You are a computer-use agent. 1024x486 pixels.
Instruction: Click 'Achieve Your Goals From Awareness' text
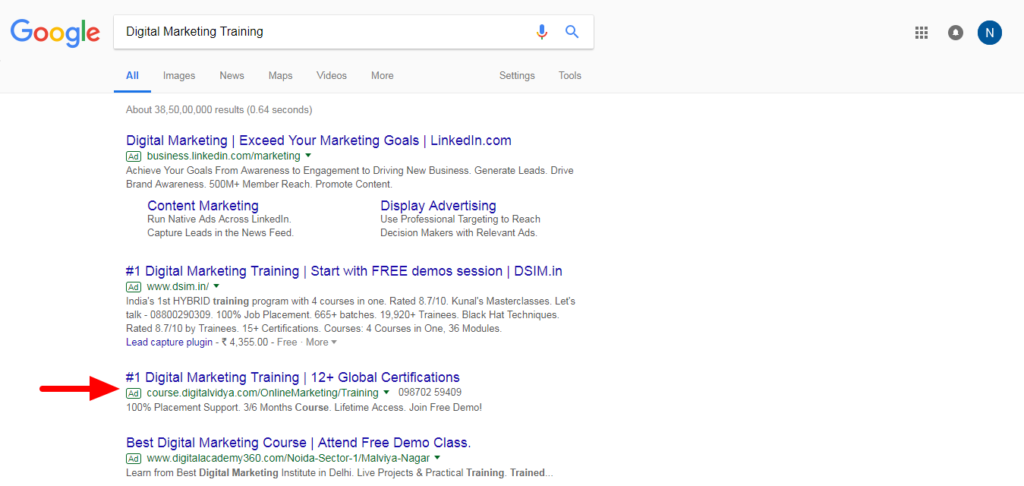pyautogui.click(x=208, y=171)
